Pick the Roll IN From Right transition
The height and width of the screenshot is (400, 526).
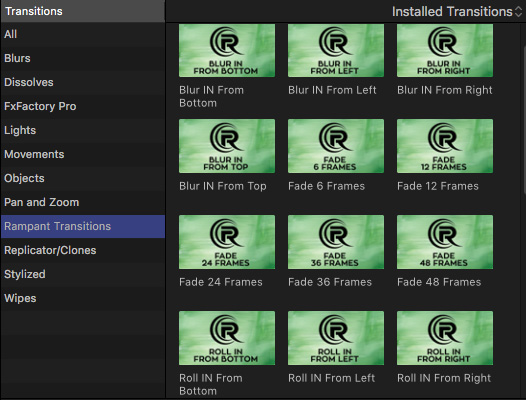click(x=445, y=338)
